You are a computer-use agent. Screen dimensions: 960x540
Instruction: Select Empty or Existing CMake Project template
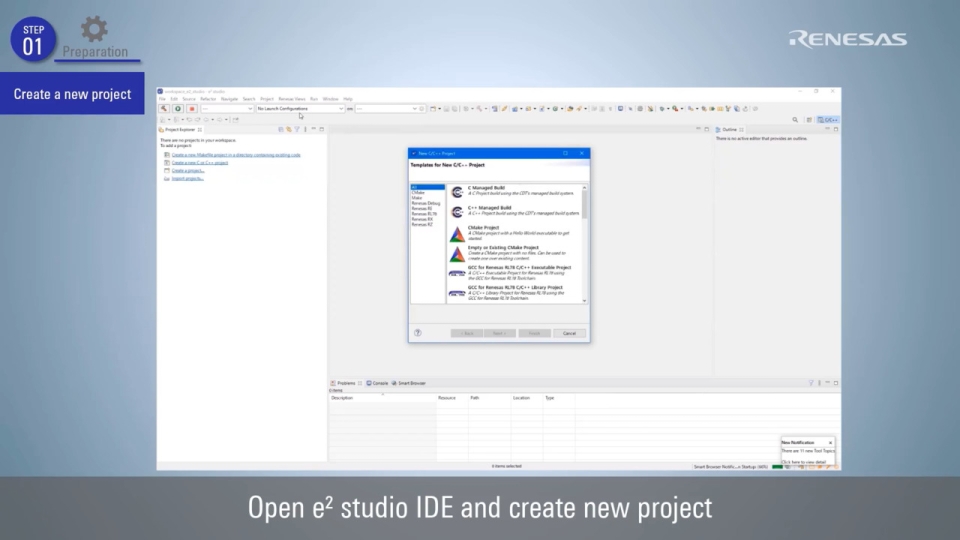514,253
